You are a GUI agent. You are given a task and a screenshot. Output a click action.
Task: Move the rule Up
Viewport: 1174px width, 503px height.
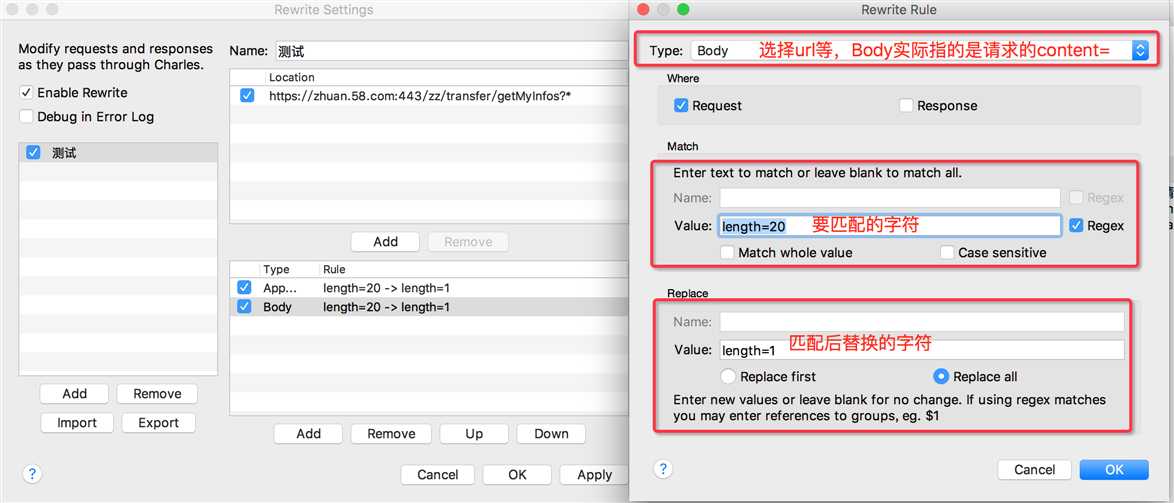(474, 433)
